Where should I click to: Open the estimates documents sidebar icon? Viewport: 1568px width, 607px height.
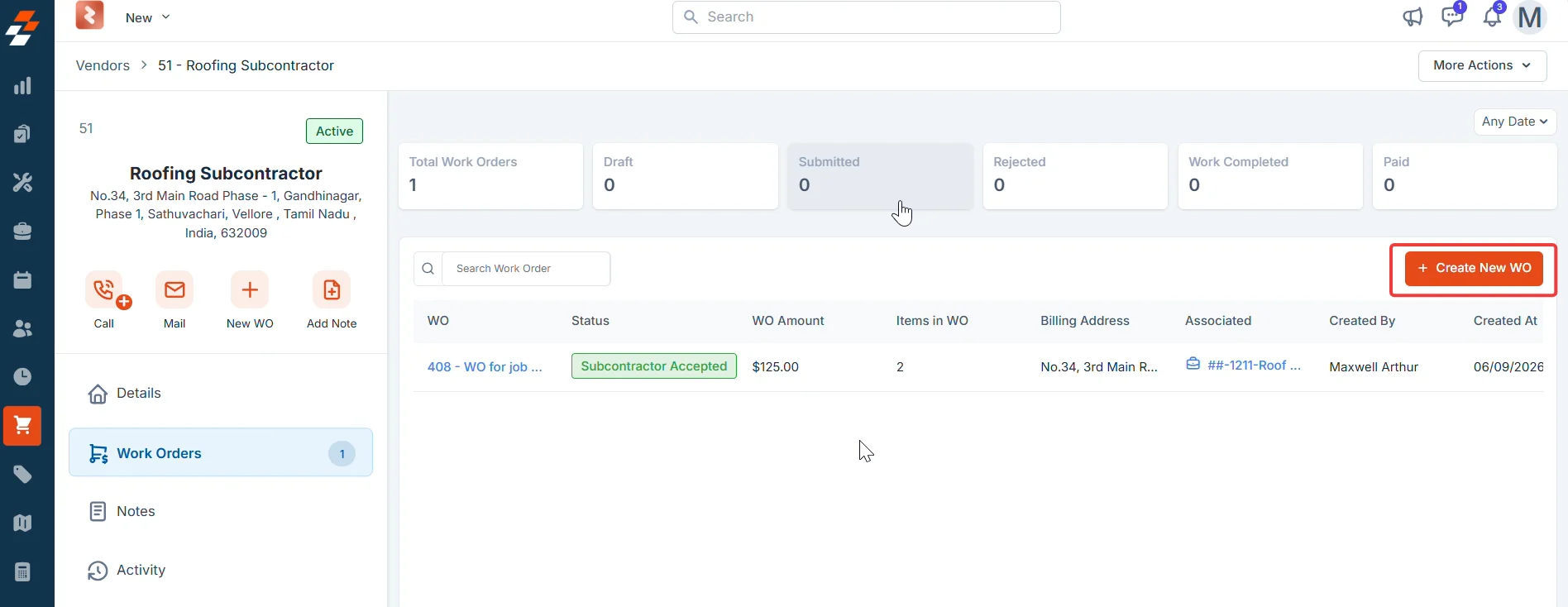(22, 134)
